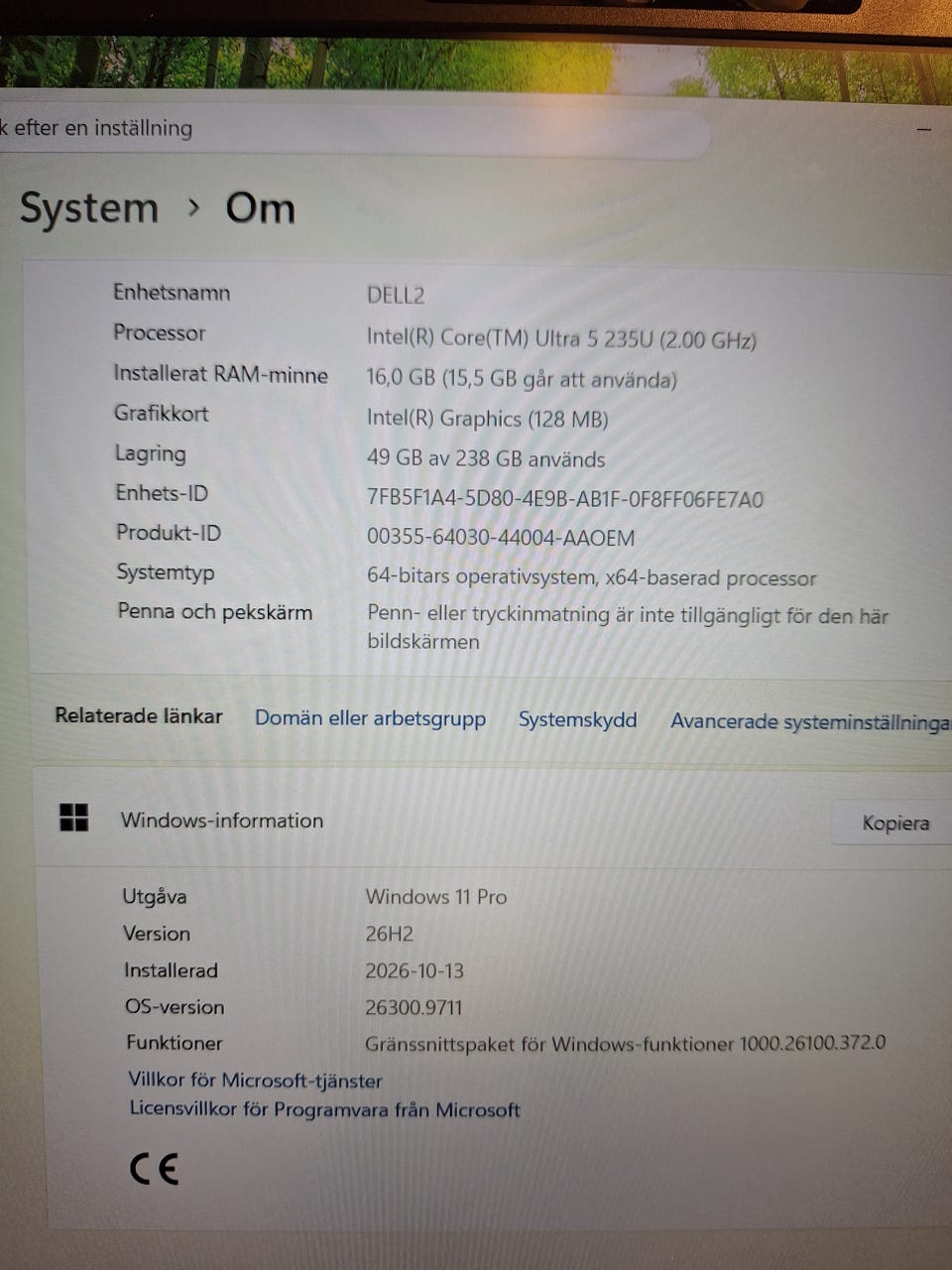Click the Intel(R) Graphics (128 MB) value
Image resolution: width=952 pixels, height=1270 pixels.
(x=488, y=419)
